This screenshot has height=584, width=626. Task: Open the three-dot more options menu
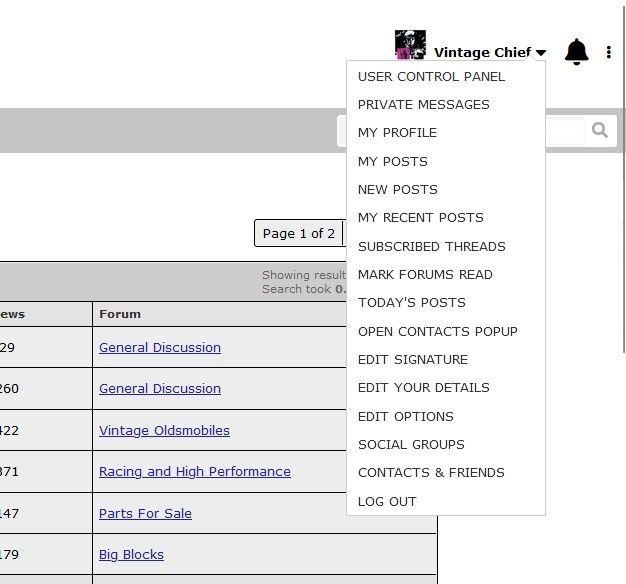(608, 52)
